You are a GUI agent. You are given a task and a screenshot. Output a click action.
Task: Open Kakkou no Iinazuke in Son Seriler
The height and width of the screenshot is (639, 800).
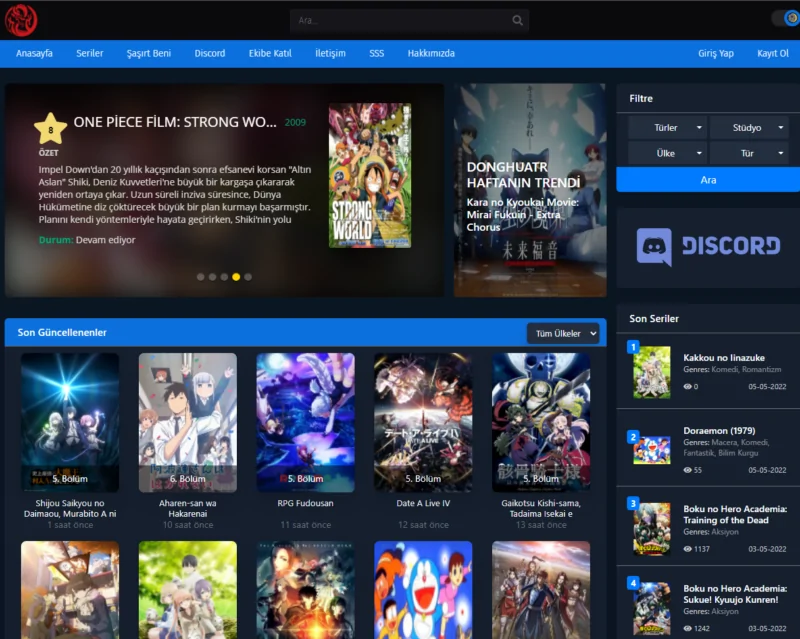point(724,358)
